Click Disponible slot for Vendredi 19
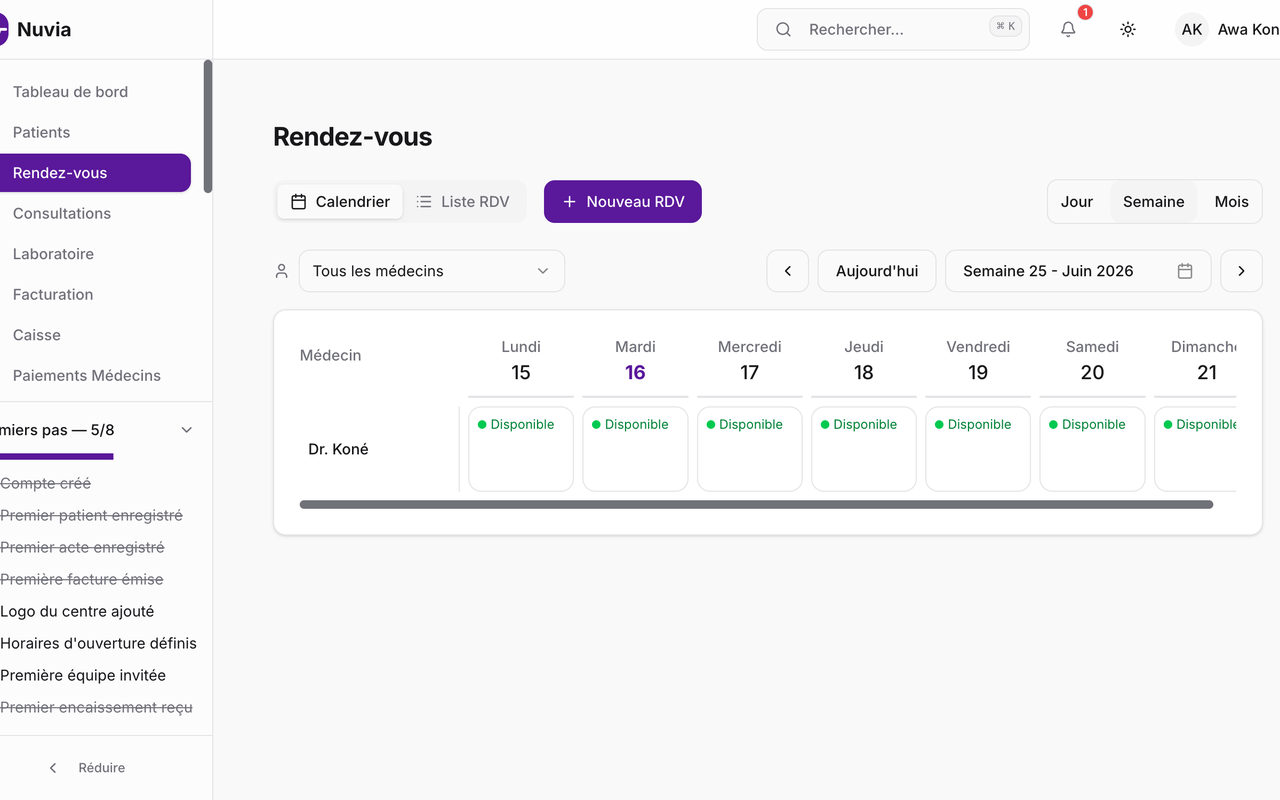This screenshot has width=1280, height=800. click(978, 449)
